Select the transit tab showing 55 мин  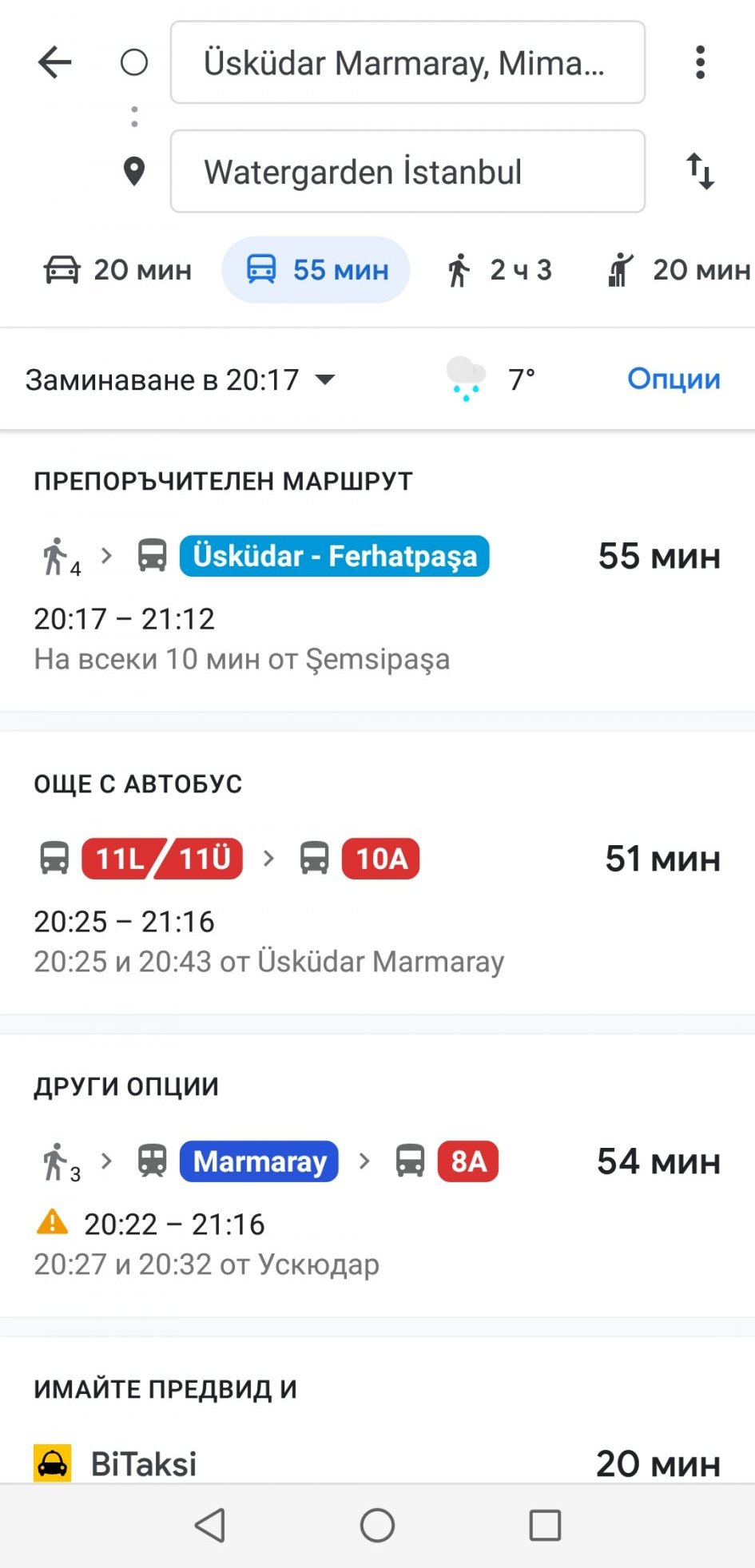pos(316,270)
